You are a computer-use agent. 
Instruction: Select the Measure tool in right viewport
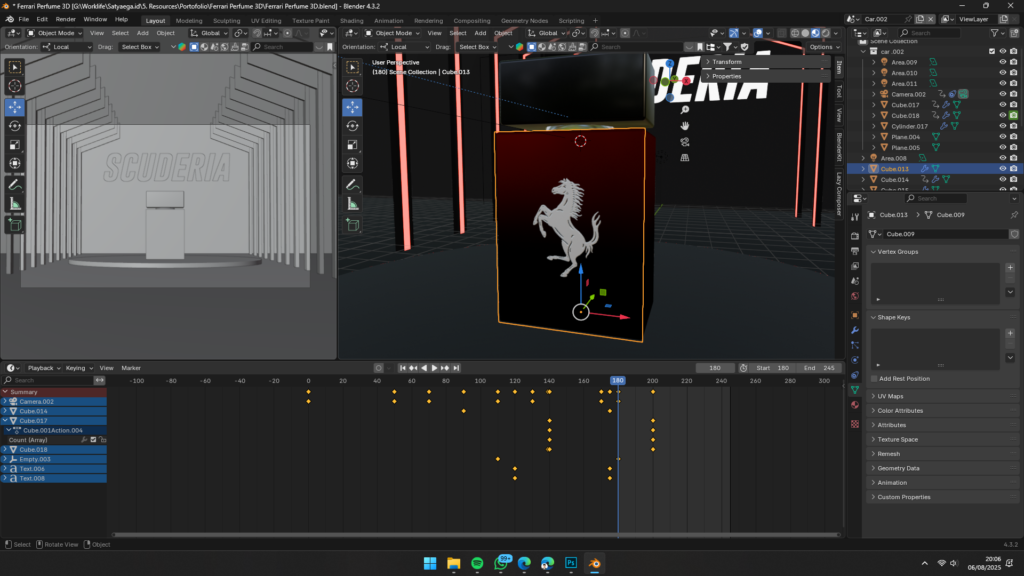352,203
